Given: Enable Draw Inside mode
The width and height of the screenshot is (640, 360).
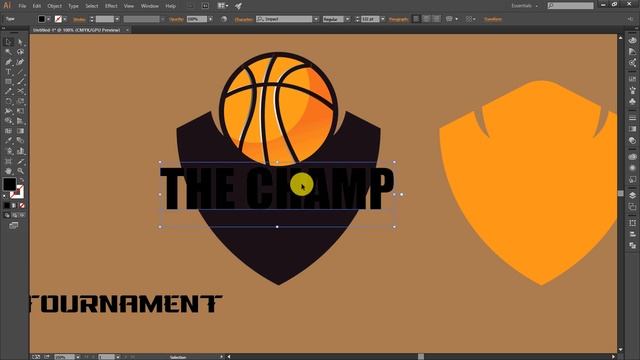Looking at the screenshot, I should point(22,215).
